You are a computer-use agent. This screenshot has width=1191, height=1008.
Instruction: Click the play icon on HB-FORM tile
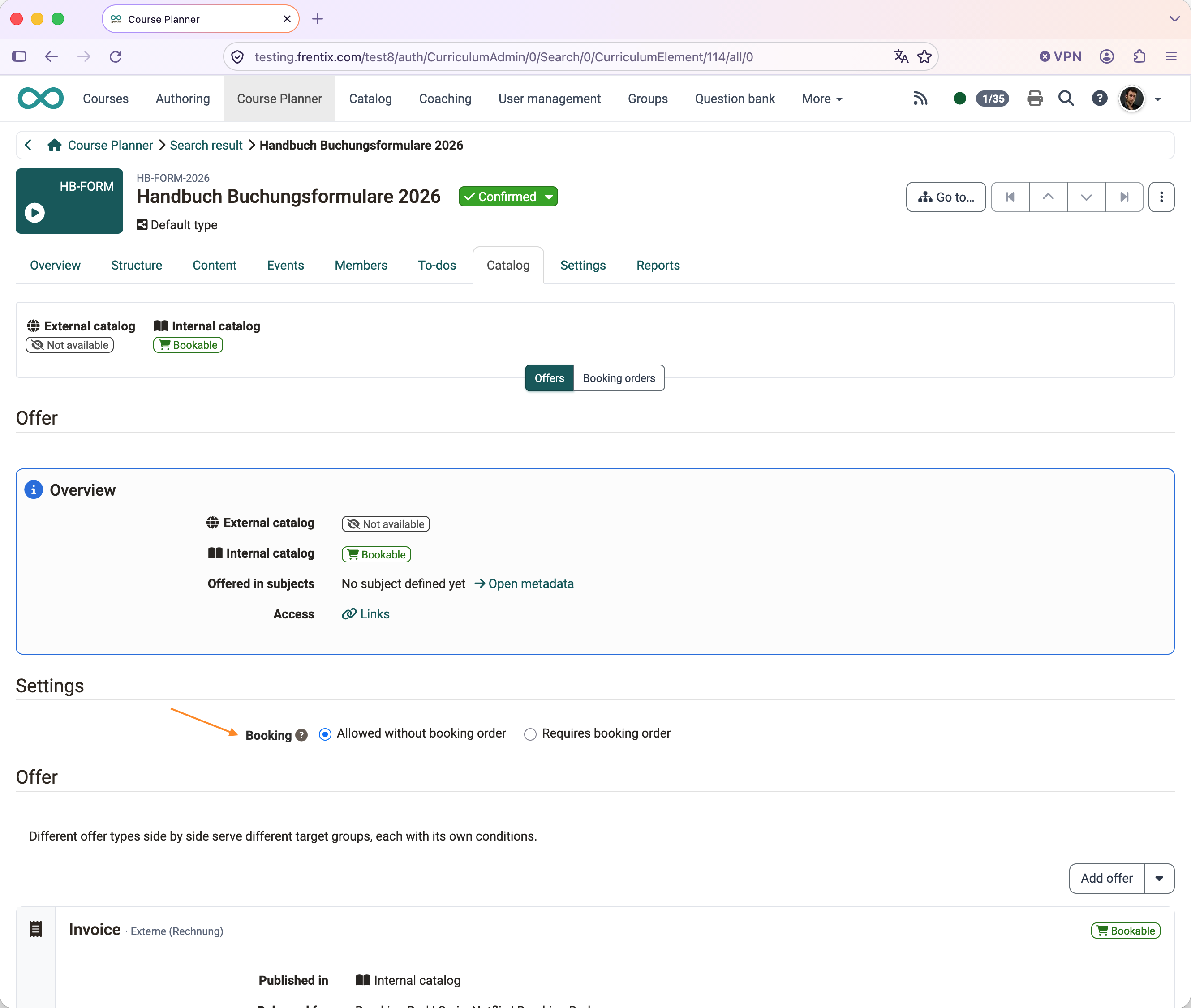[35, 213]
